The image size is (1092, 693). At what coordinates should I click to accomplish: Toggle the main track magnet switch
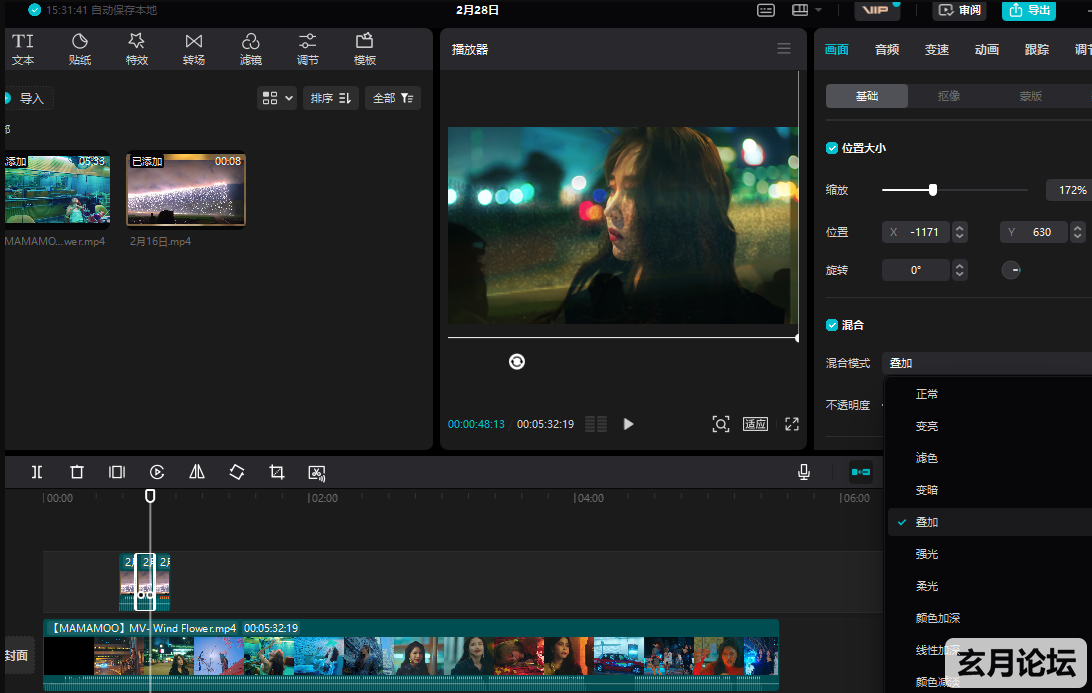click(x=861, y=472)
